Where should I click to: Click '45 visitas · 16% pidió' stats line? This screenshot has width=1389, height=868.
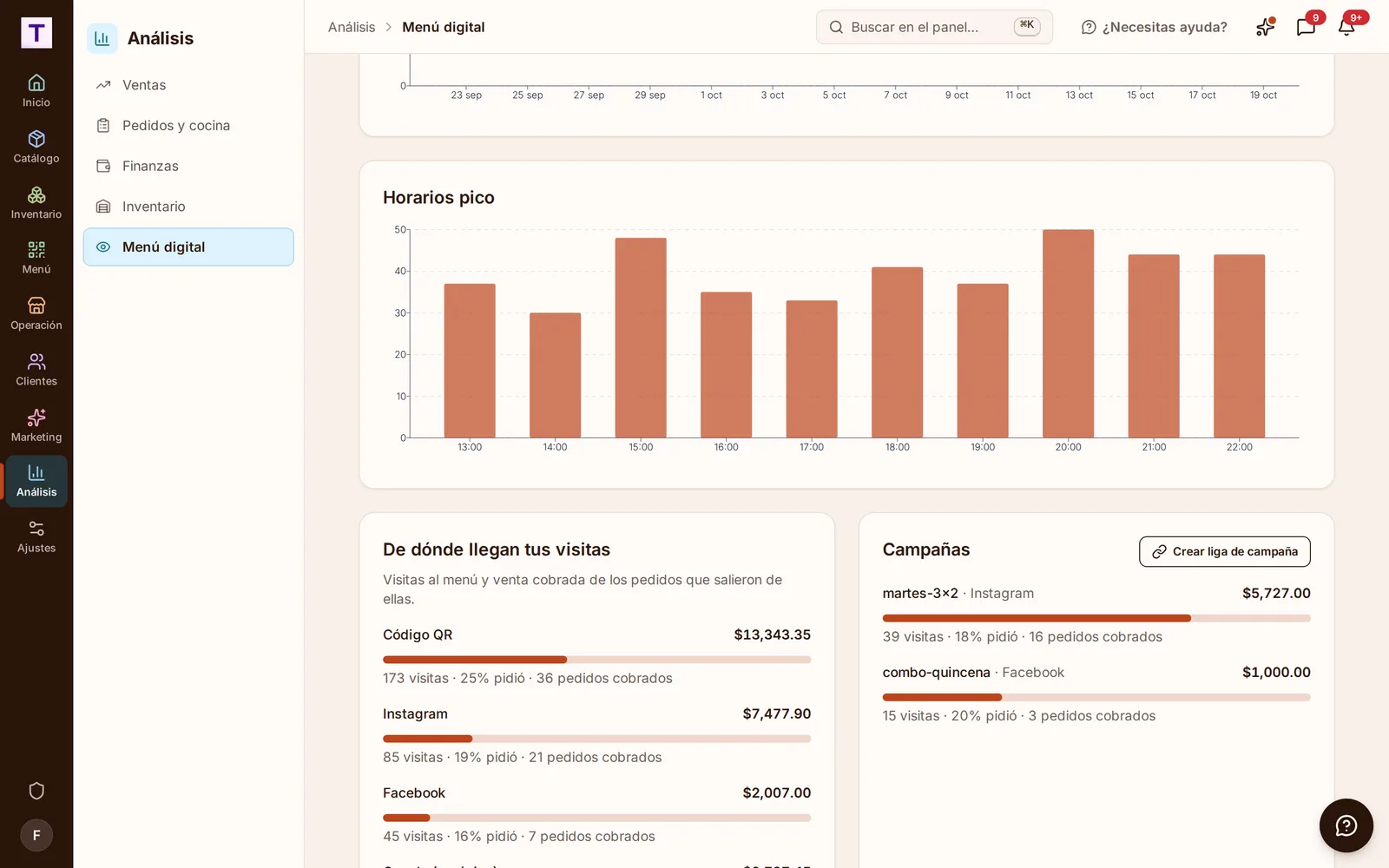click(x=519, y=837)
